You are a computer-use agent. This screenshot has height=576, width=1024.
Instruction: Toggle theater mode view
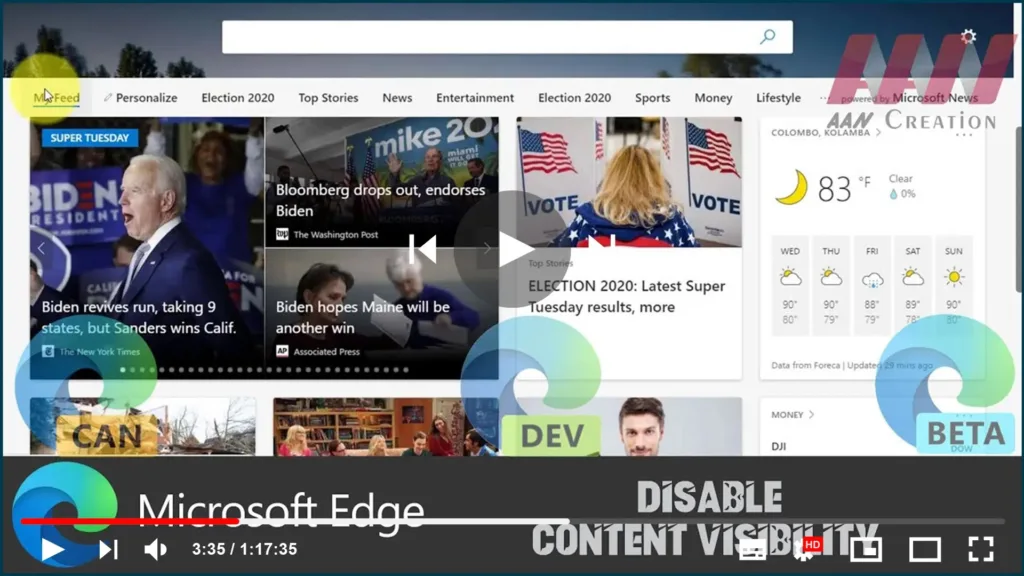924,548
